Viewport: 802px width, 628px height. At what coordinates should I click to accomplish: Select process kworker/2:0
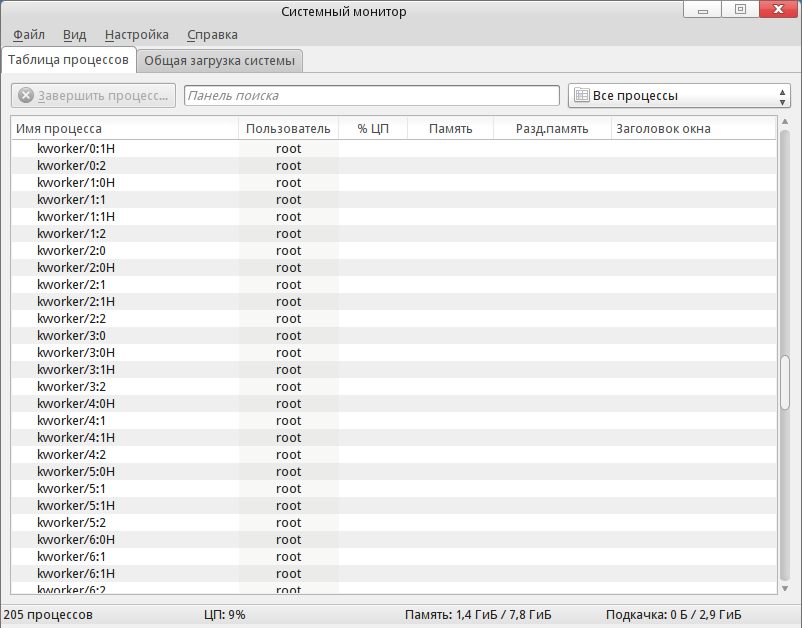pos(394,251)
